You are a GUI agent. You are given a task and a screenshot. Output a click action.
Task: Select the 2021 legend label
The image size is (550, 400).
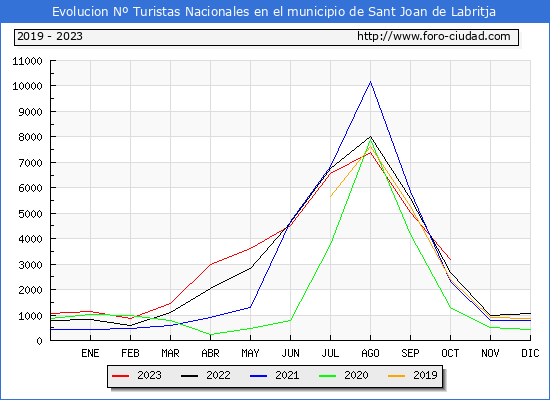coord(287,375)
